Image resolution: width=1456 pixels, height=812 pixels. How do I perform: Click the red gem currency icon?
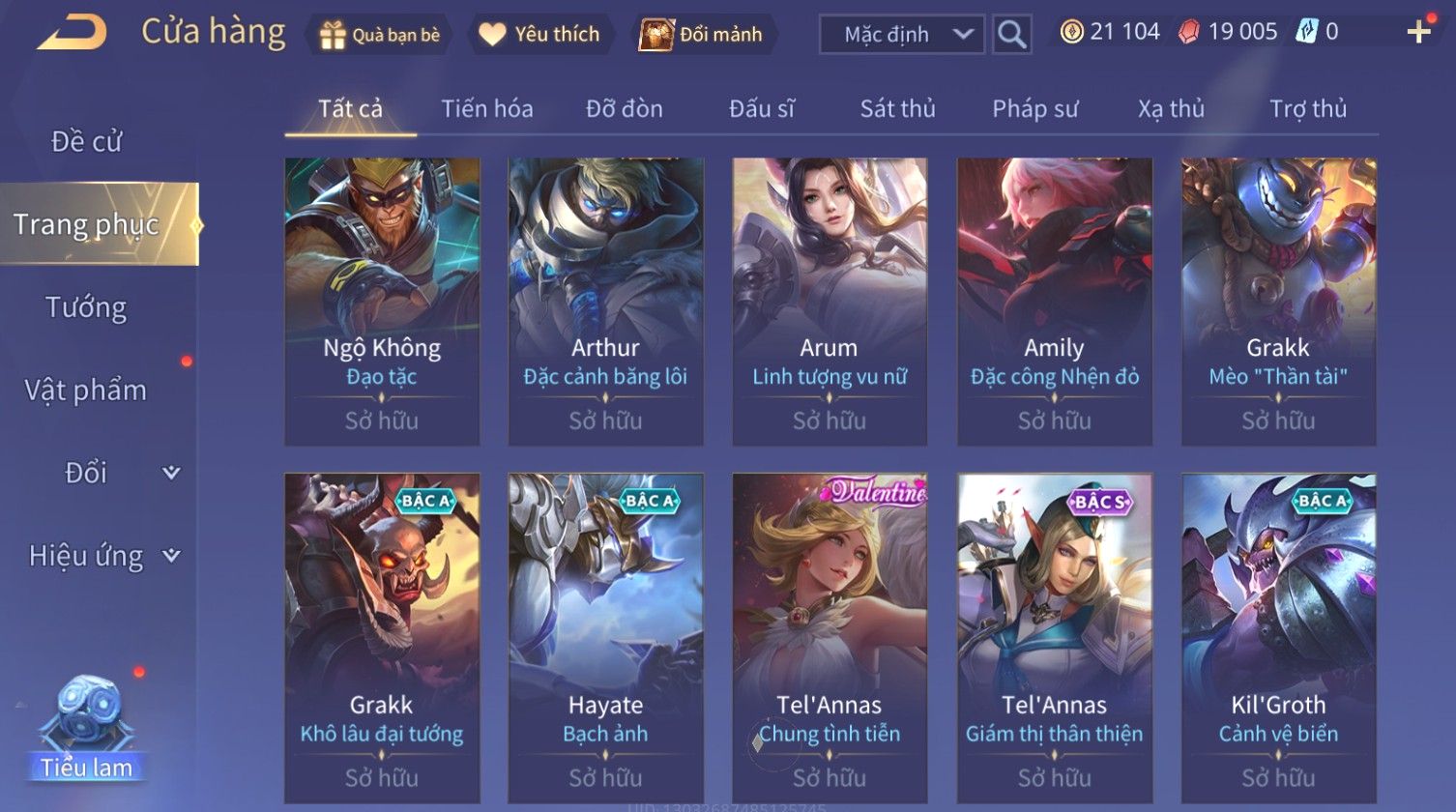[1189, 32]
